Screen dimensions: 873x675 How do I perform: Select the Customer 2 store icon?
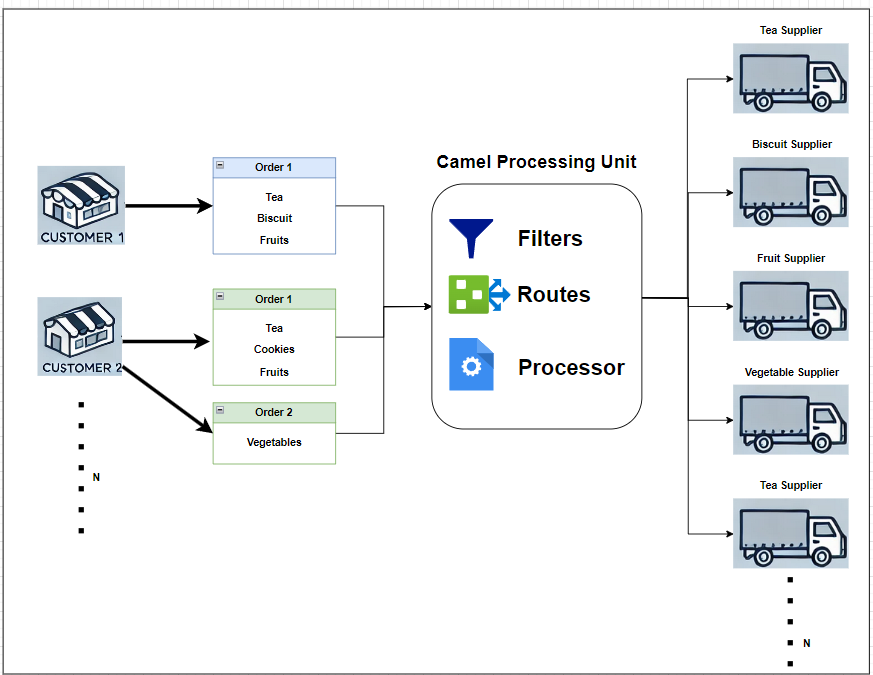pyautogui.click(x=80, y=336)
